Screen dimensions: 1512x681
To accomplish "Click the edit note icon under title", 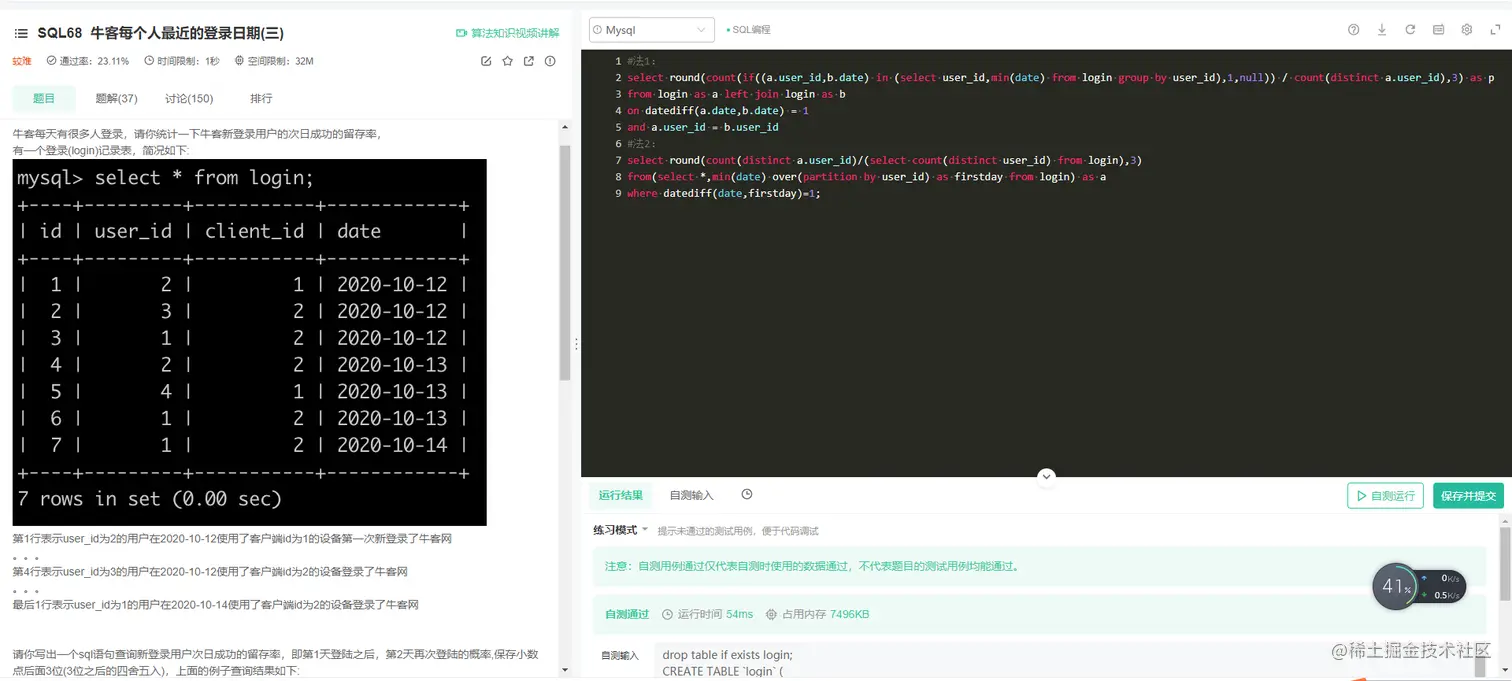I will 486,61.
